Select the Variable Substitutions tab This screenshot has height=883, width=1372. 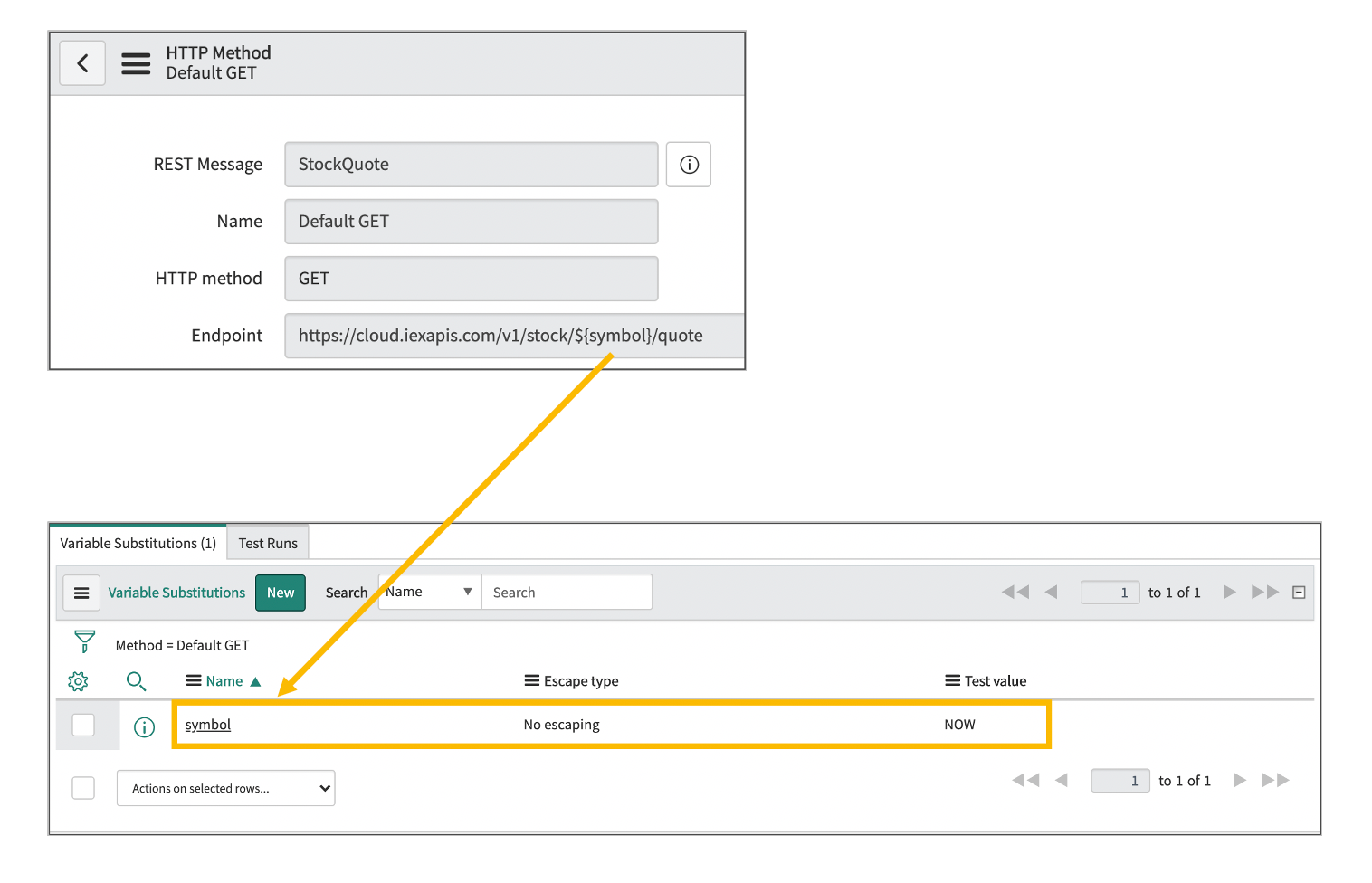click(137, 542)
